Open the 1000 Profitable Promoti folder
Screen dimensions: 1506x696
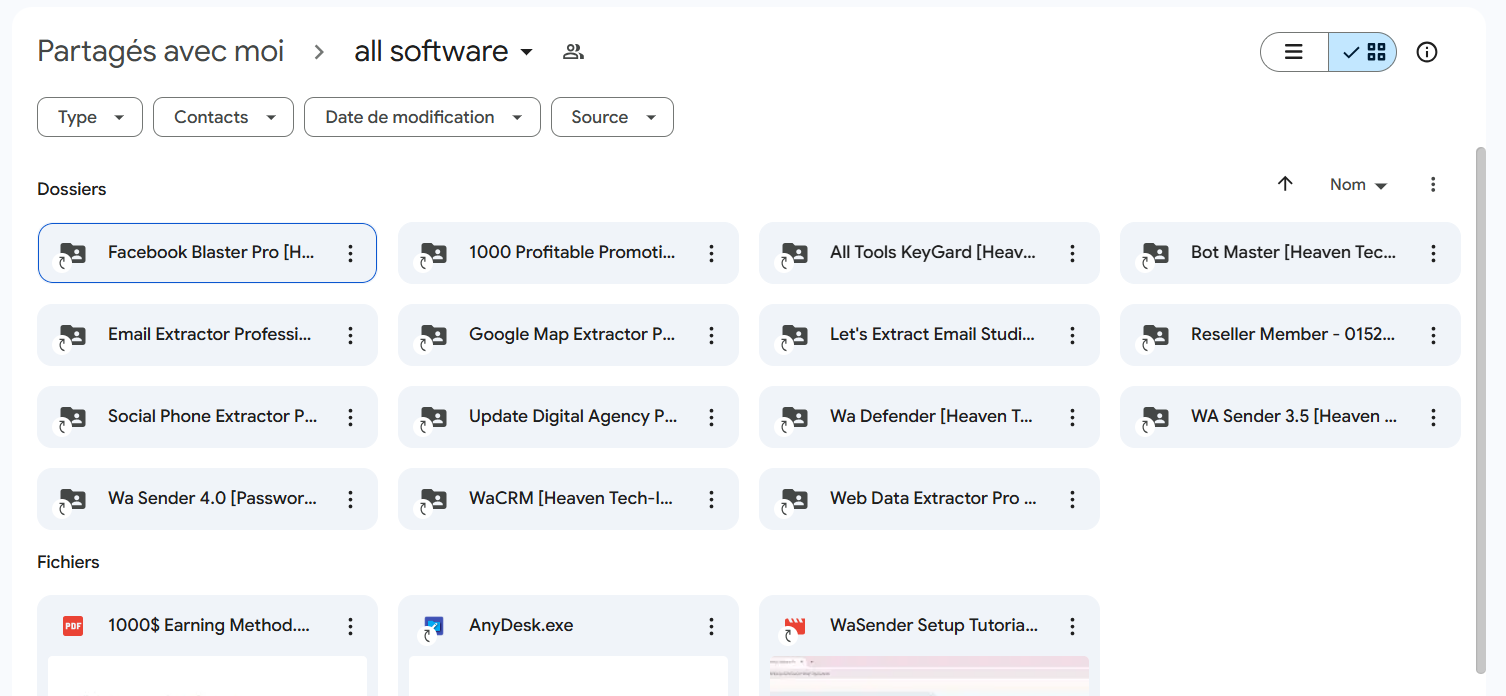tap(568, 253)
